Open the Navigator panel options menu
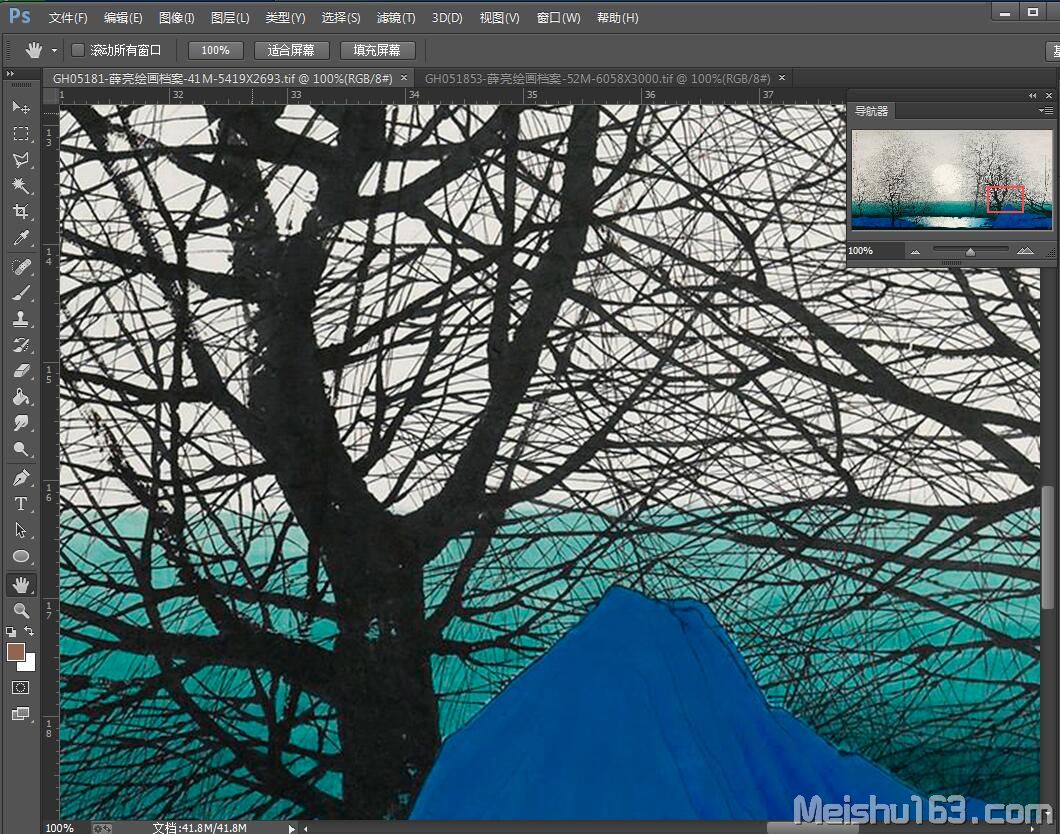 [x=1046, y=111]
